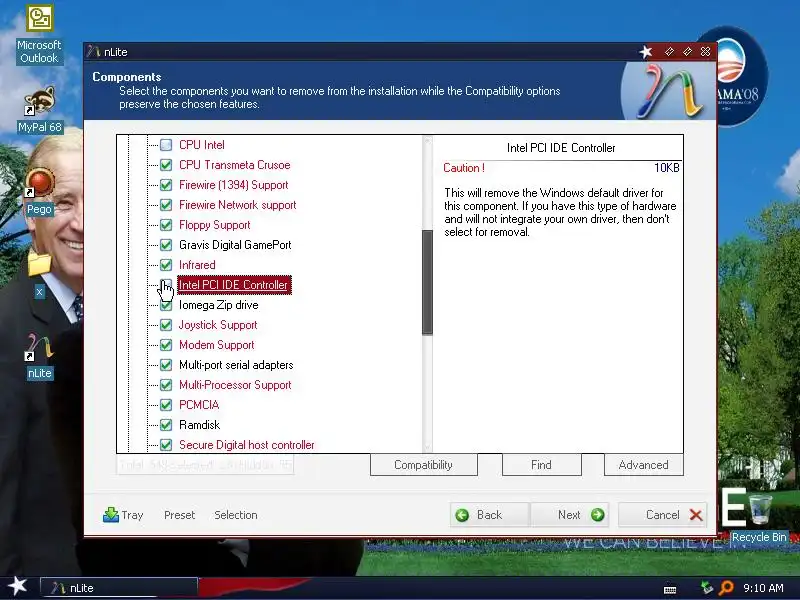Select Ramdisk label
Image resolution: width=800 pixels, height=600 pixels.
click(199, 425)
